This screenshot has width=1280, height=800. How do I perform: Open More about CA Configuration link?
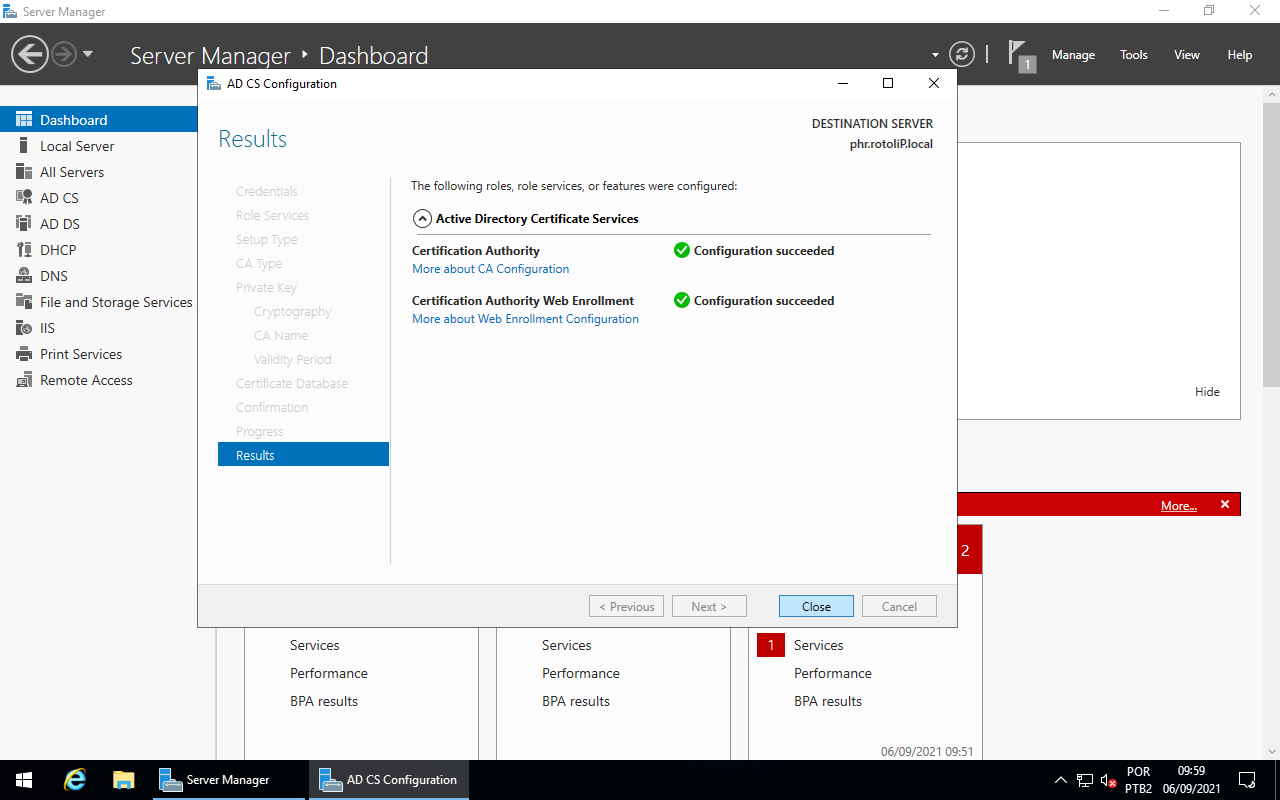(x=490, y=269)
